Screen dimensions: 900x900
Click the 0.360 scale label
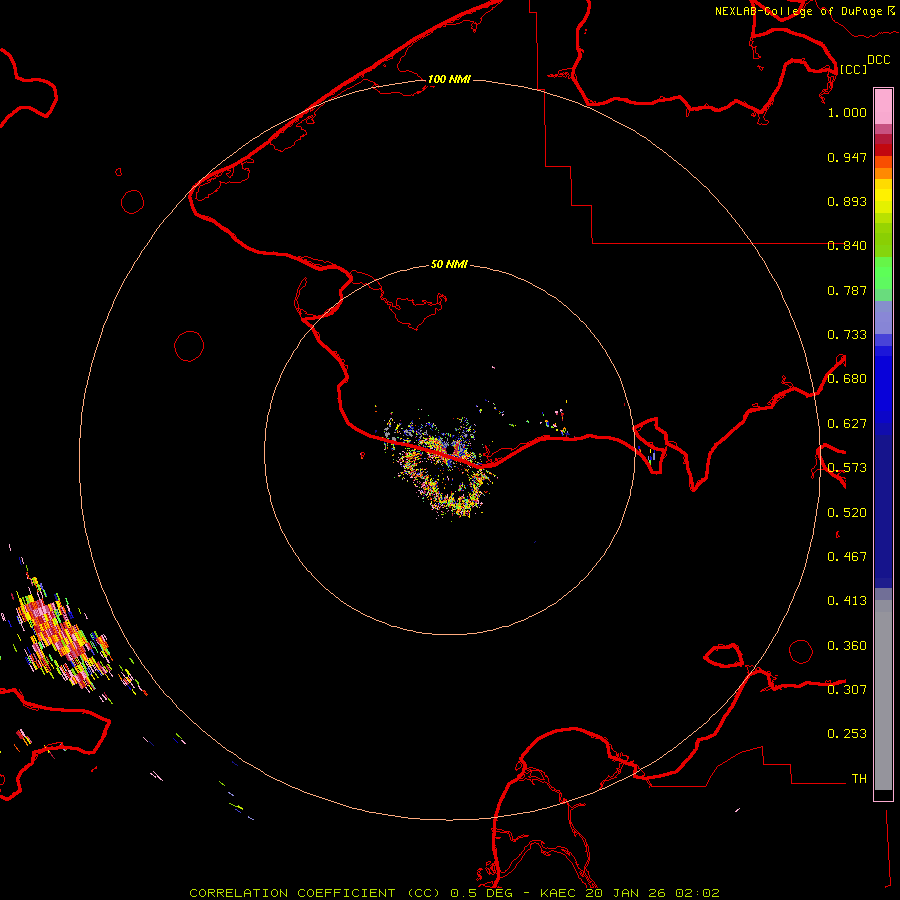pos(847,646)
